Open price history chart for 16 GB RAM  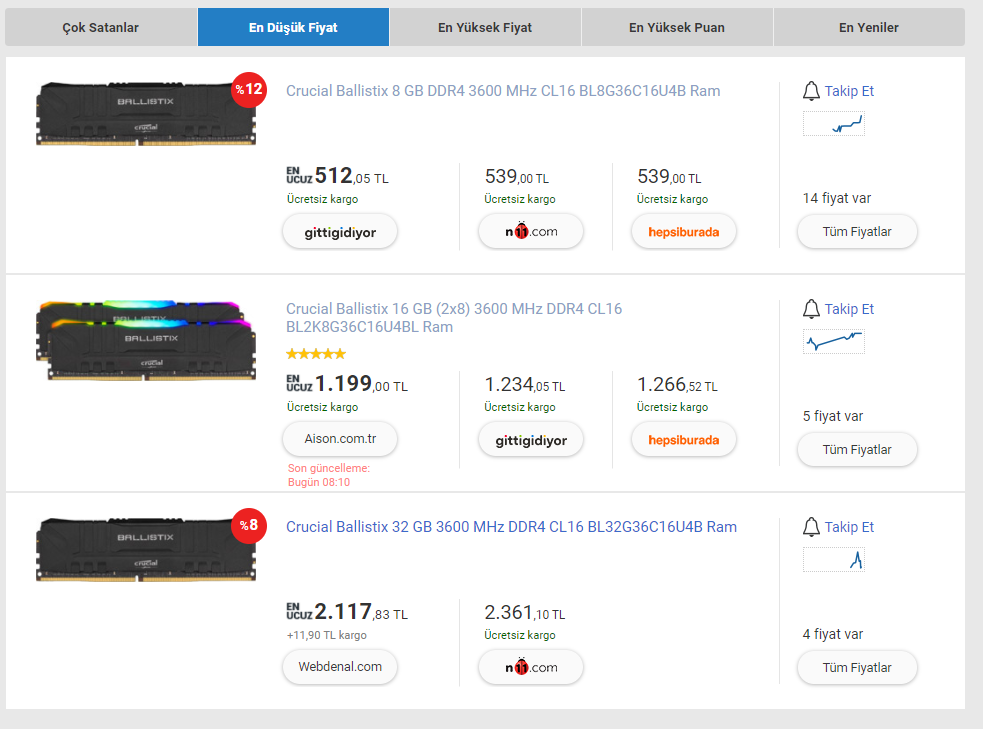click(834, 342)
